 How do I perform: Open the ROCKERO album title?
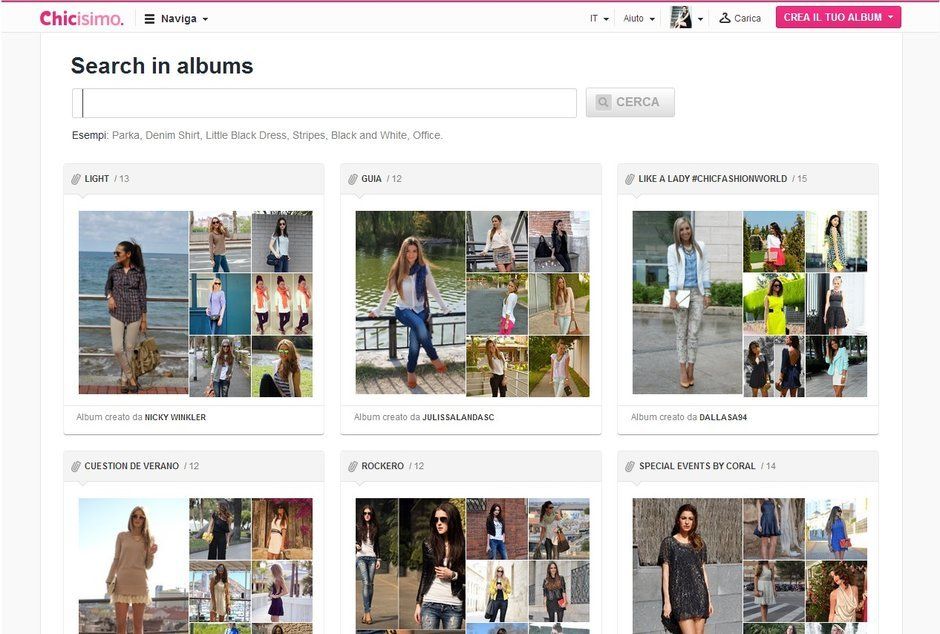[x=382, y=466]
